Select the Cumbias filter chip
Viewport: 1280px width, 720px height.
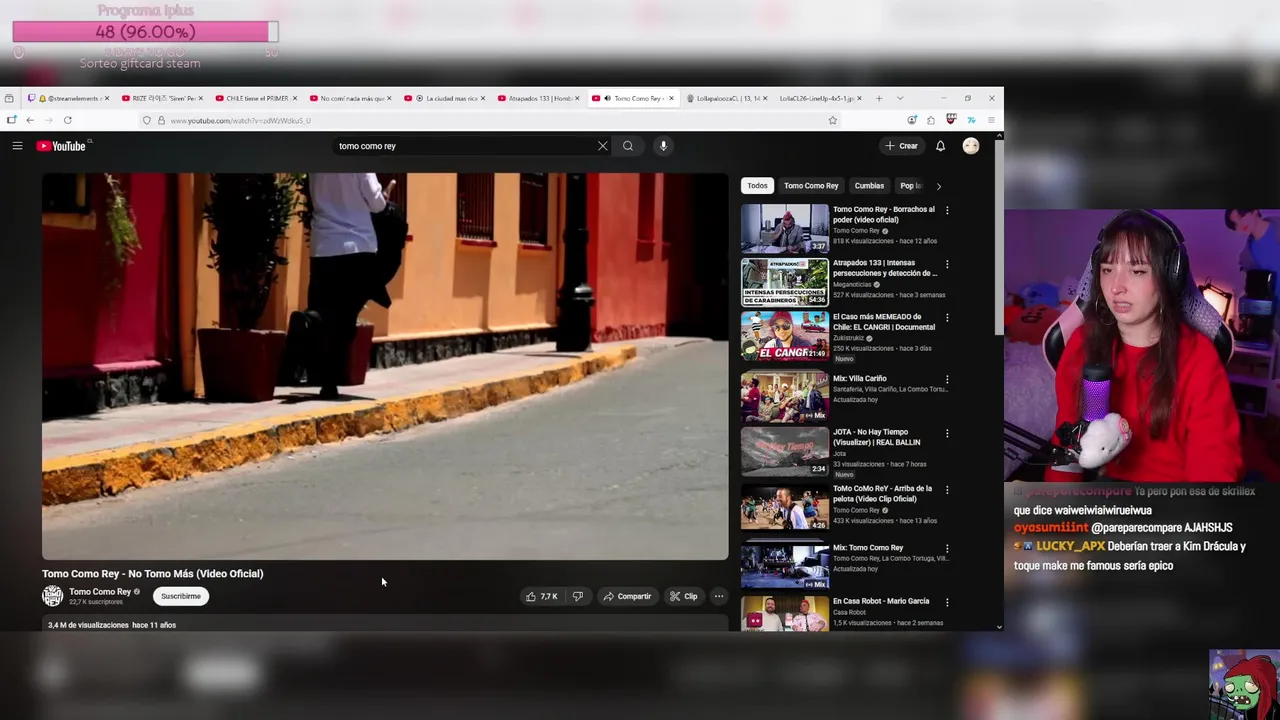coord(869,186)
